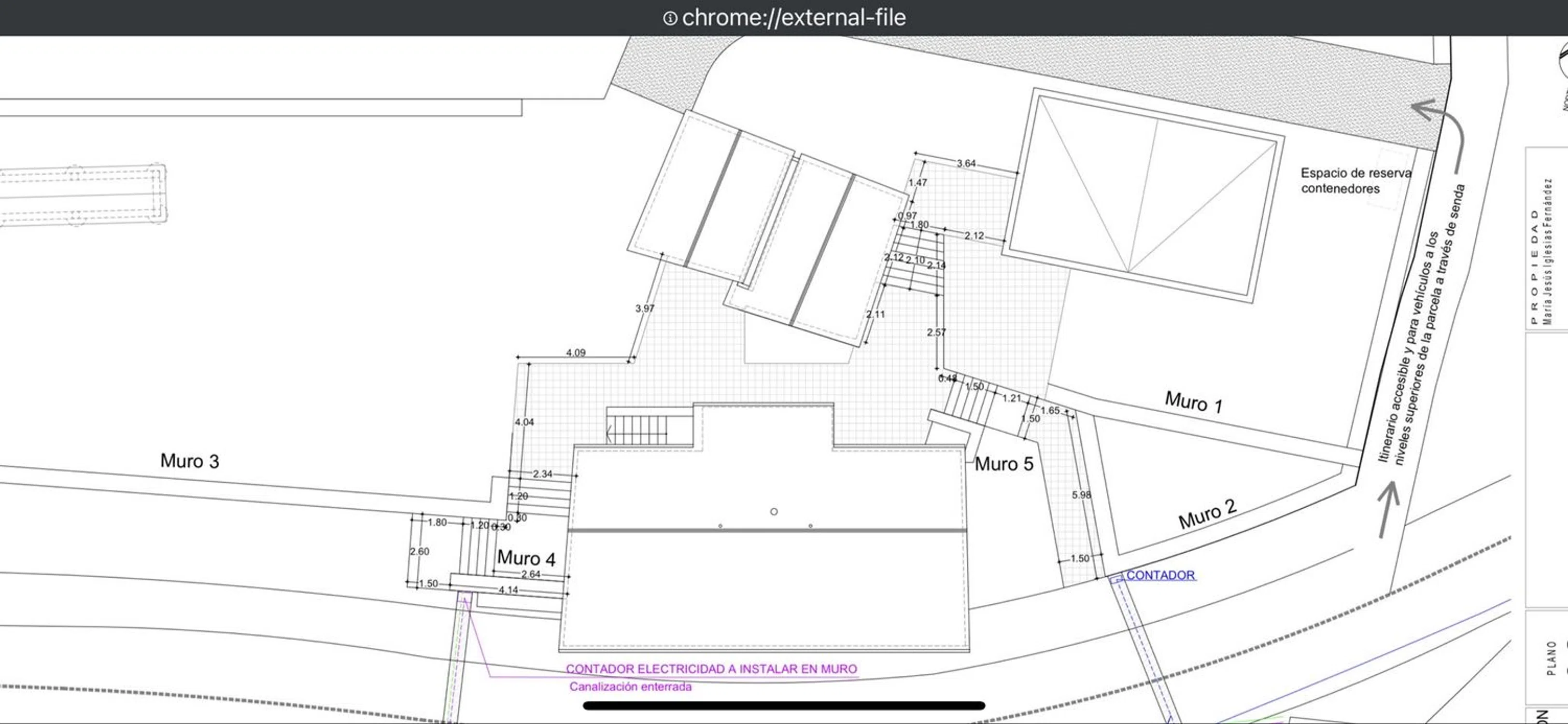Click the Canalización enterrada label
The width and height of the screenshot is (1568, 724).
[x=630, y=687]
